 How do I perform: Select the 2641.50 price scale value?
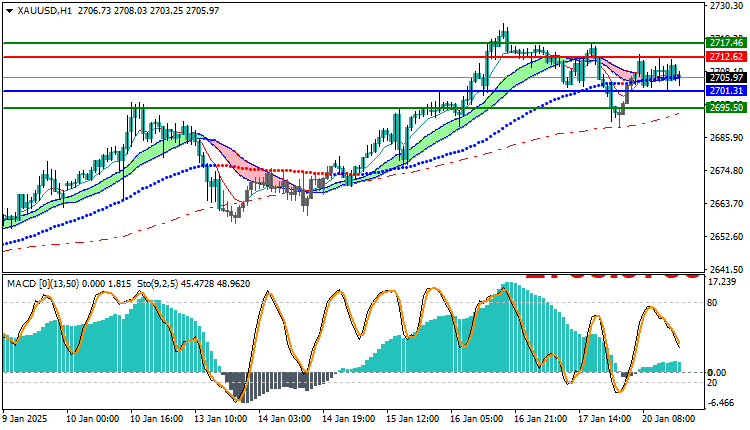[726, 270]
